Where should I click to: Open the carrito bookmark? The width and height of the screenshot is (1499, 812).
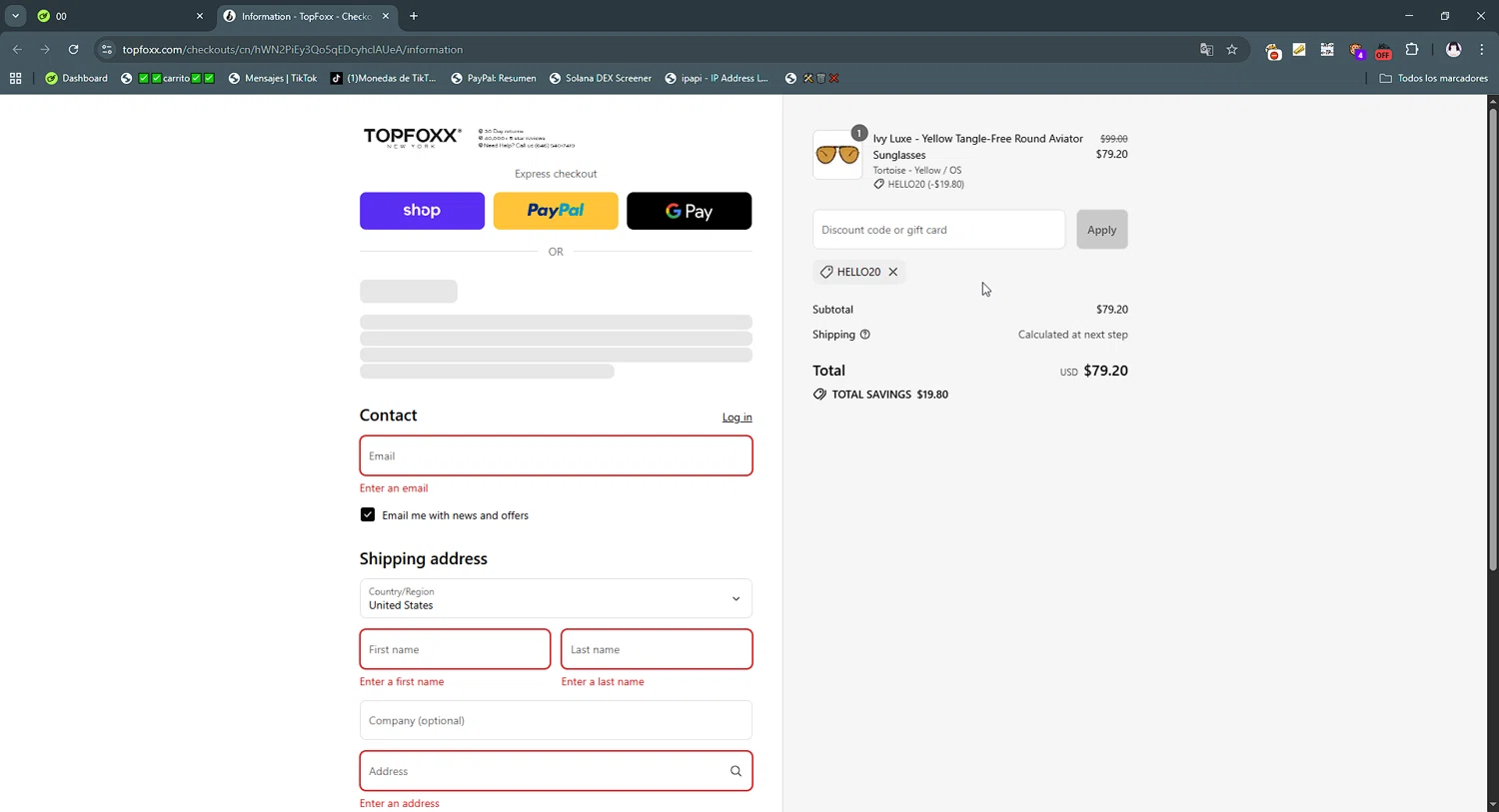tap(168, 78)
